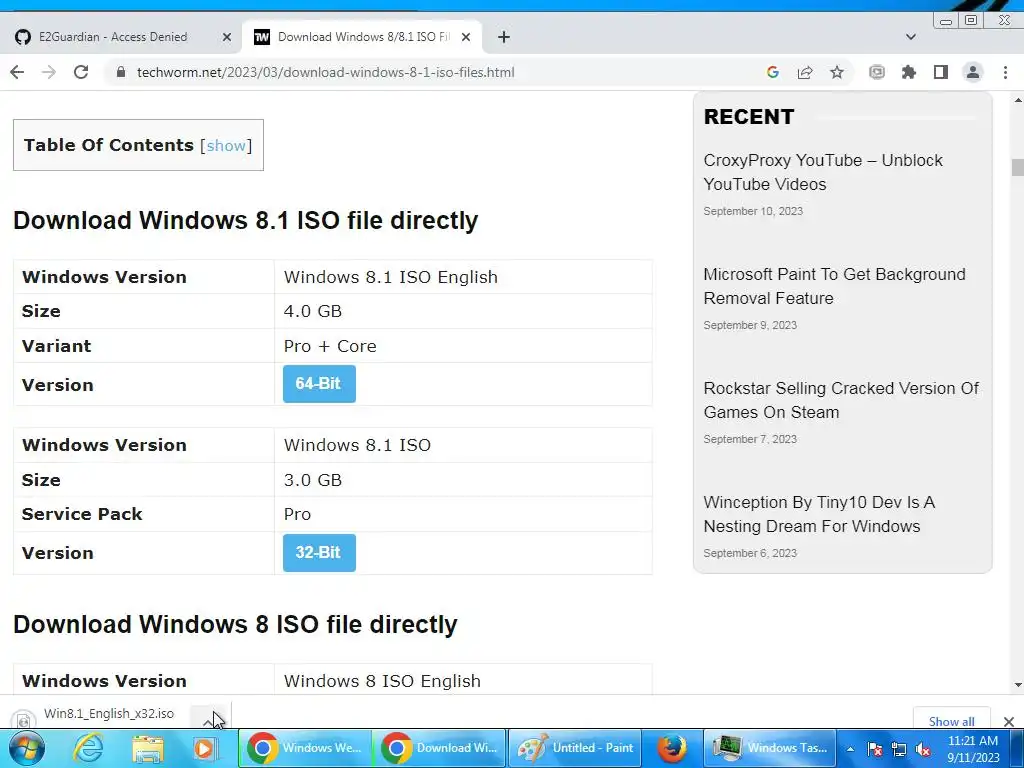
Task: Open the Windows Start button
Action: click(x=27, y=748)
